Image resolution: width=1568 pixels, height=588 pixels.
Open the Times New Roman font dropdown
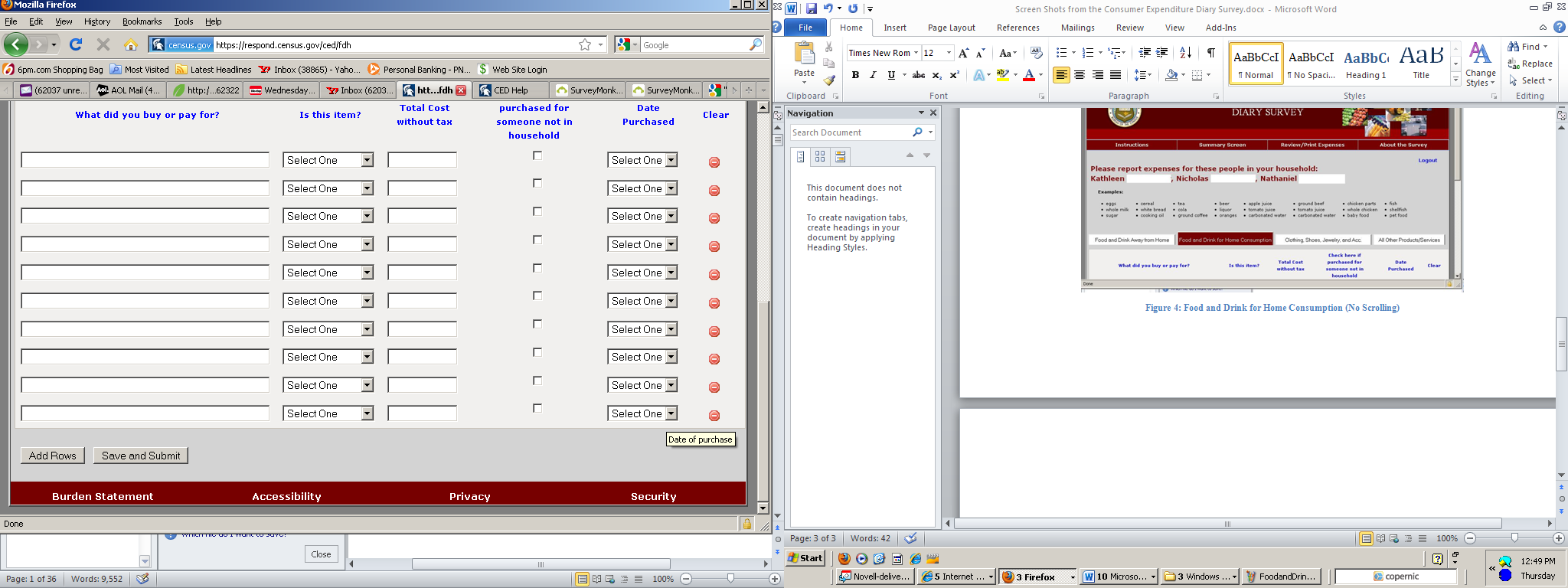pyautogui.click(x=916, y=53)
